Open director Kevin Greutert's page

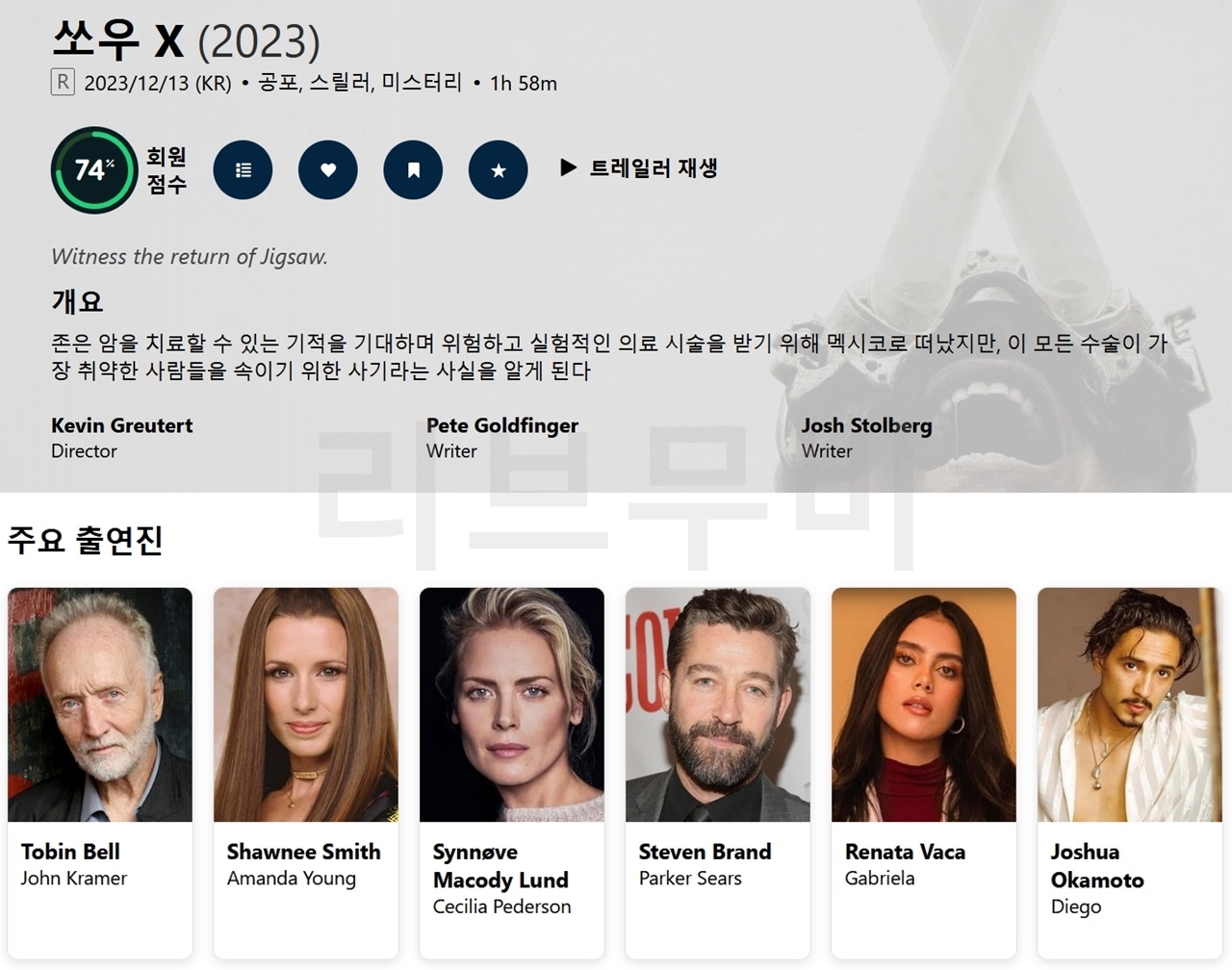[x=122, y=425]
